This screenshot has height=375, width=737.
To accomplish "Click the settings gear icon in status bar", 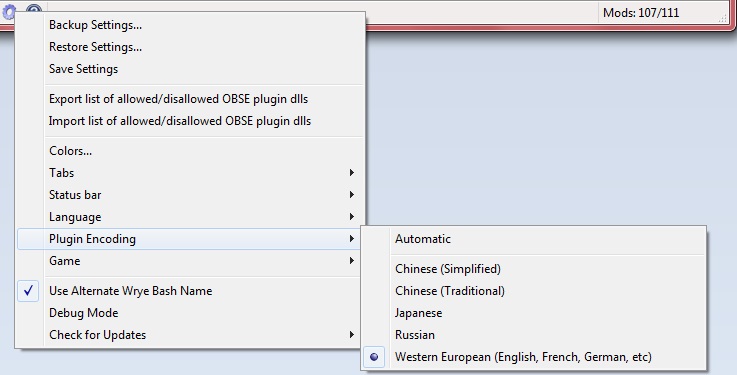I will 9,11.
